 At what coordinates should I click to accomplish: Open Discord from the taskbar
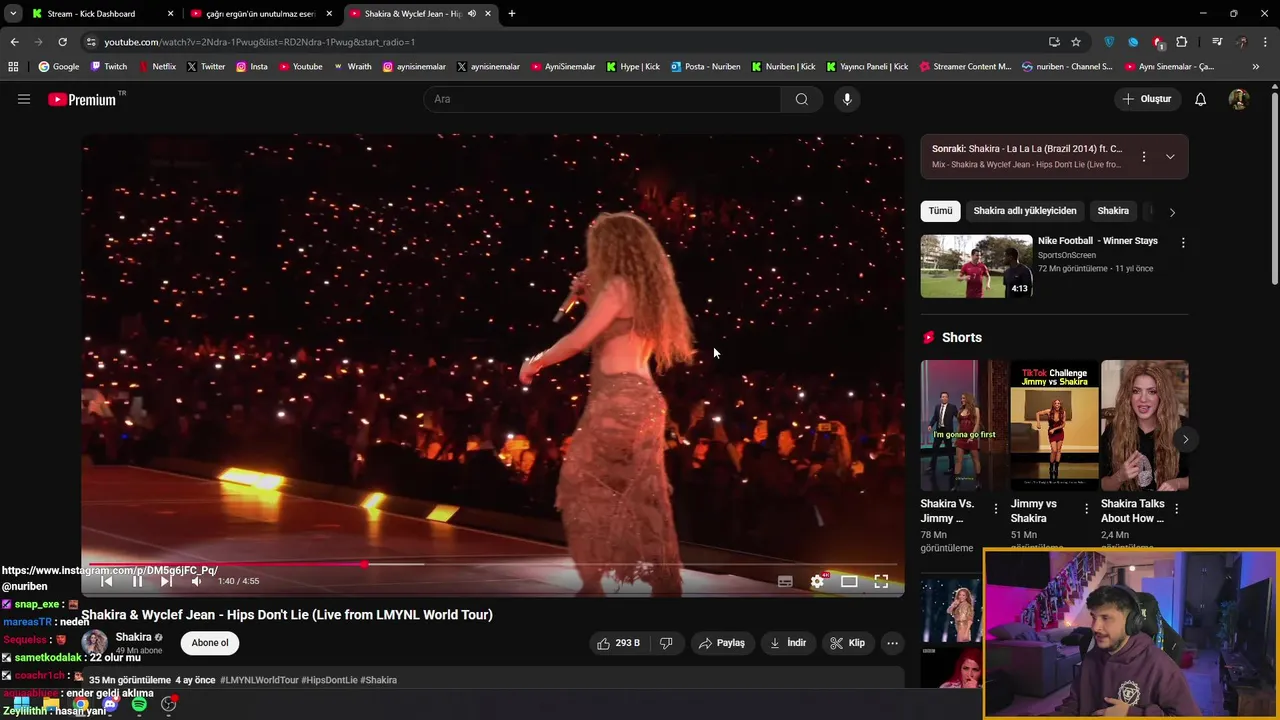pos(110,705)
